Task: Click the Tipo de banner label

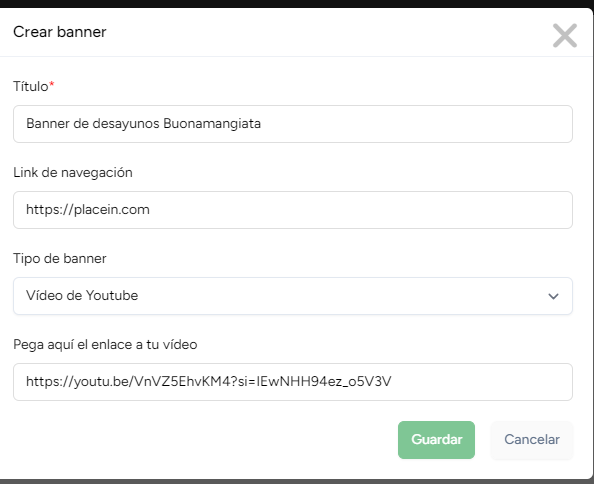Action: [x=60, y=259]
